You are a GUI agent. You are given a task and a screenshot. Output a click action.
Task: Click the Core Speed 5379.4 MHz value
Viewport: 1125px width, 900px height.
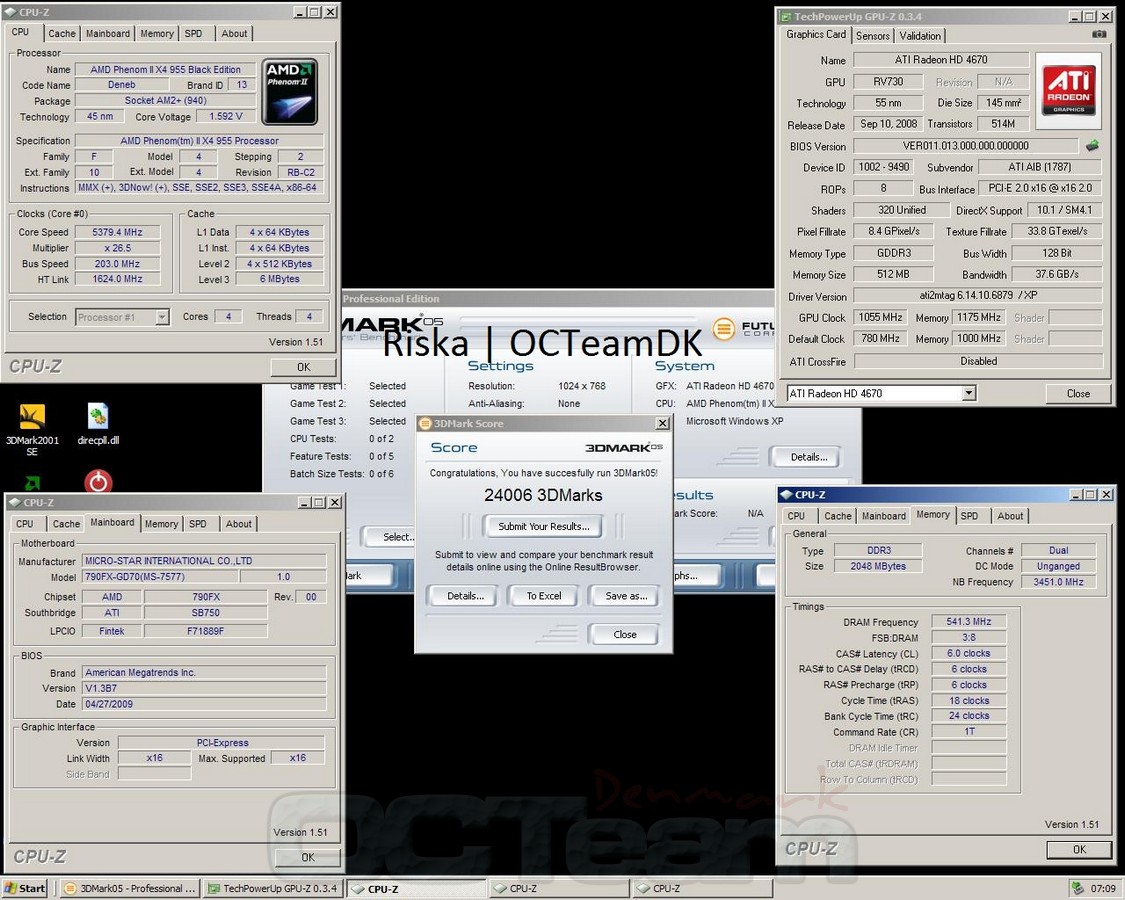(117, 232)
